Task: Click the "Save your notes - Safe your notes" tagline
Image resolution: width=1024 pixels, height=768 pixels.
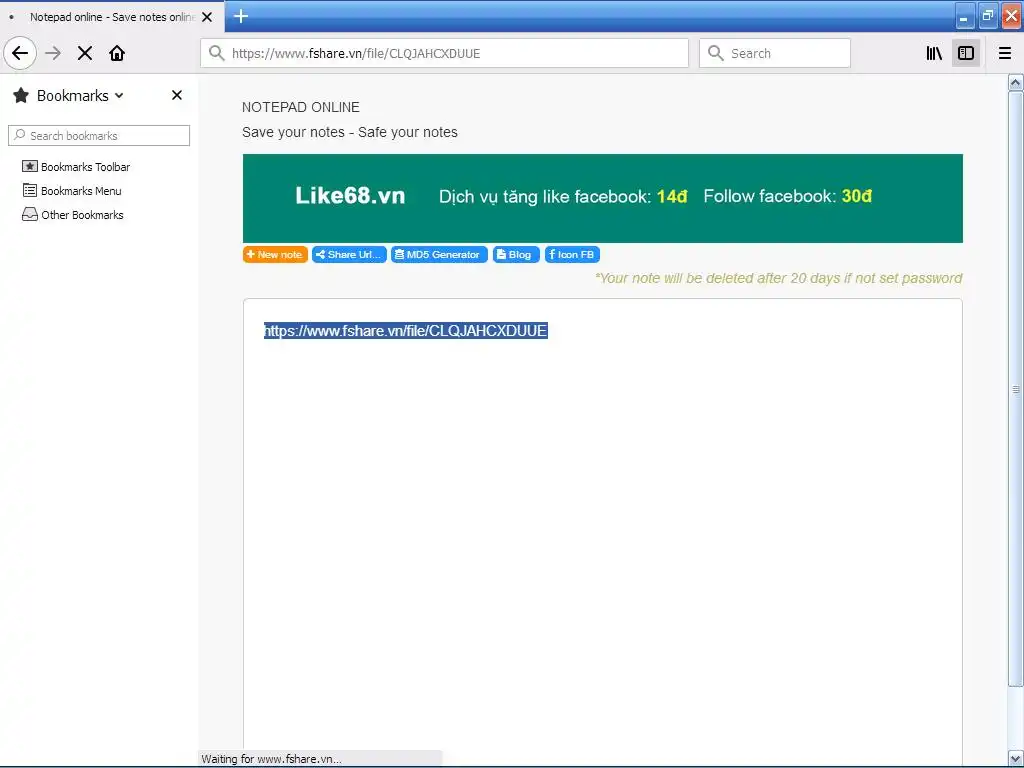Action: [349, 132]
